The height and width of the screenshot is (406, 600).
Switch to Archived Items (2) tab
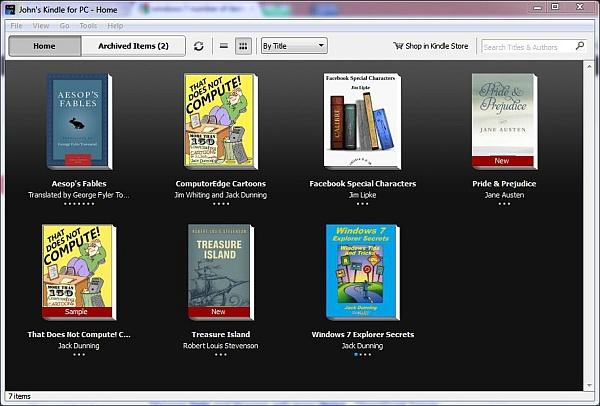point(133,46)
